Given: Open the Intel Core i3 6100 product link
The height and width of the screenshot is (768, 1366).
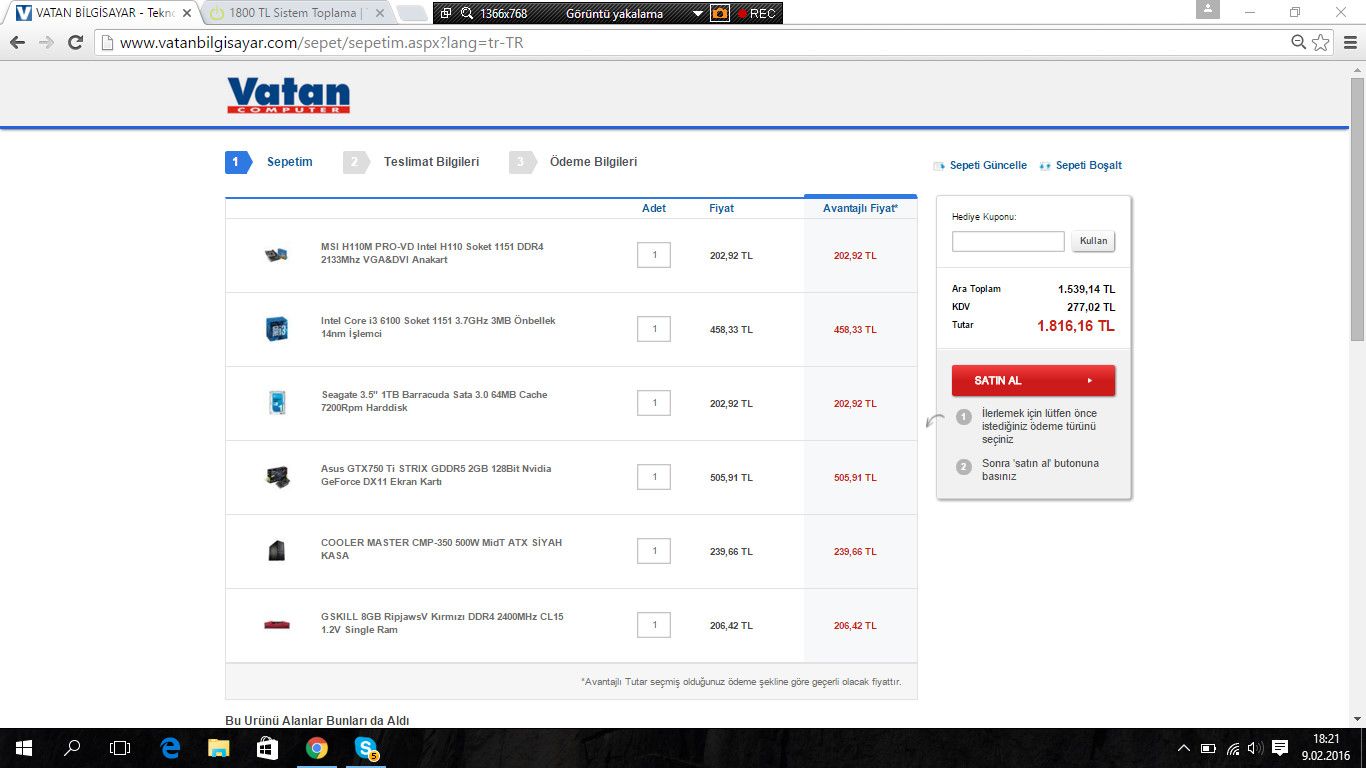Looking at the screenshot, I should tap(438, 327).
